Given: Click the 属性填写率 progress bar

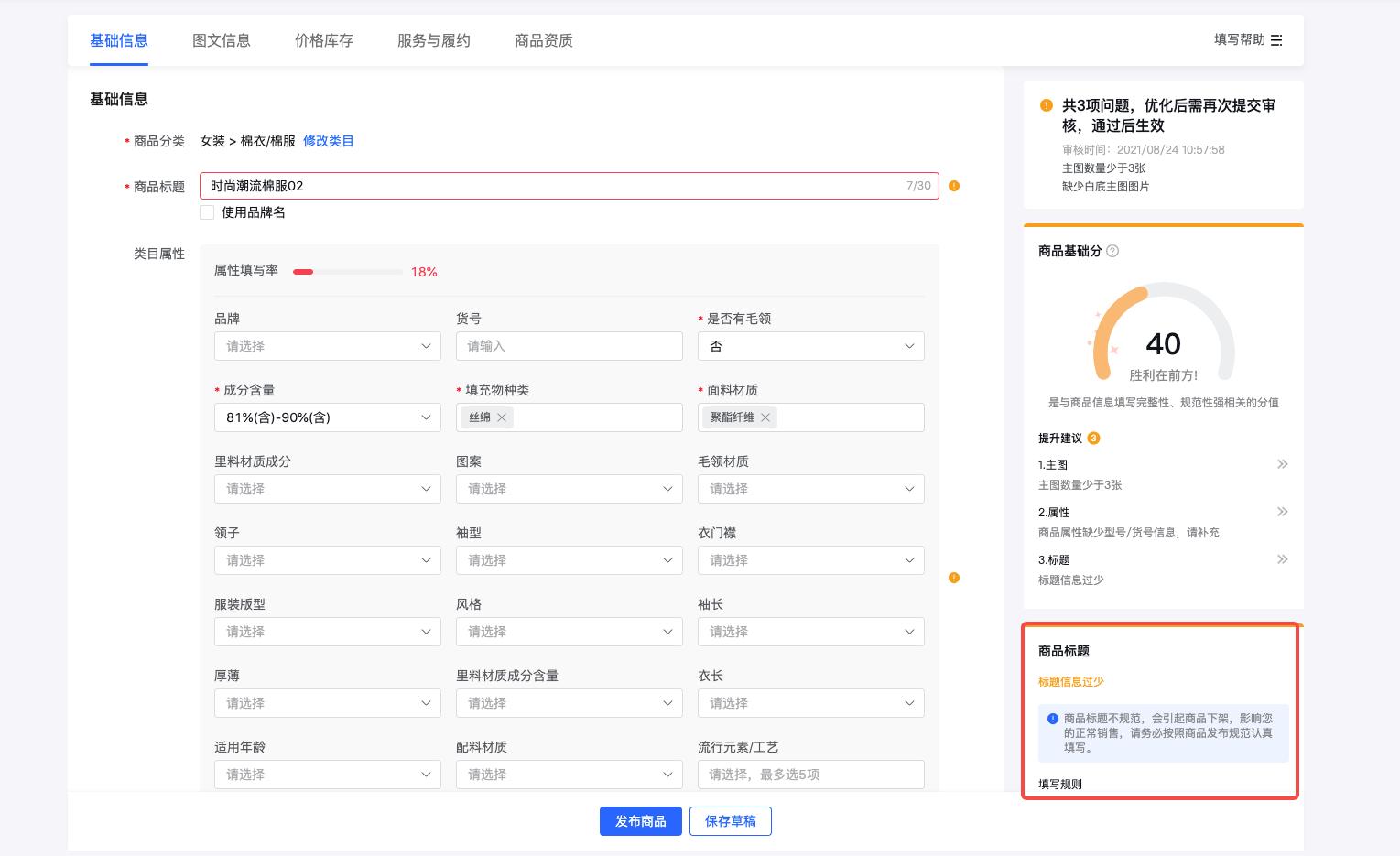Looking at the screenshot, I should click(348, 272).
